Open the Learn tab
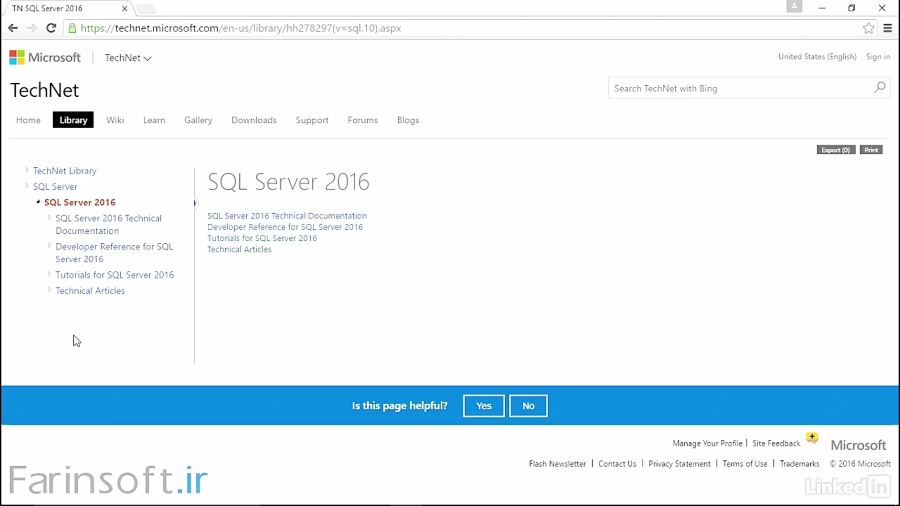This screenshot has width=900, height=506. click(x=154, y=120)
